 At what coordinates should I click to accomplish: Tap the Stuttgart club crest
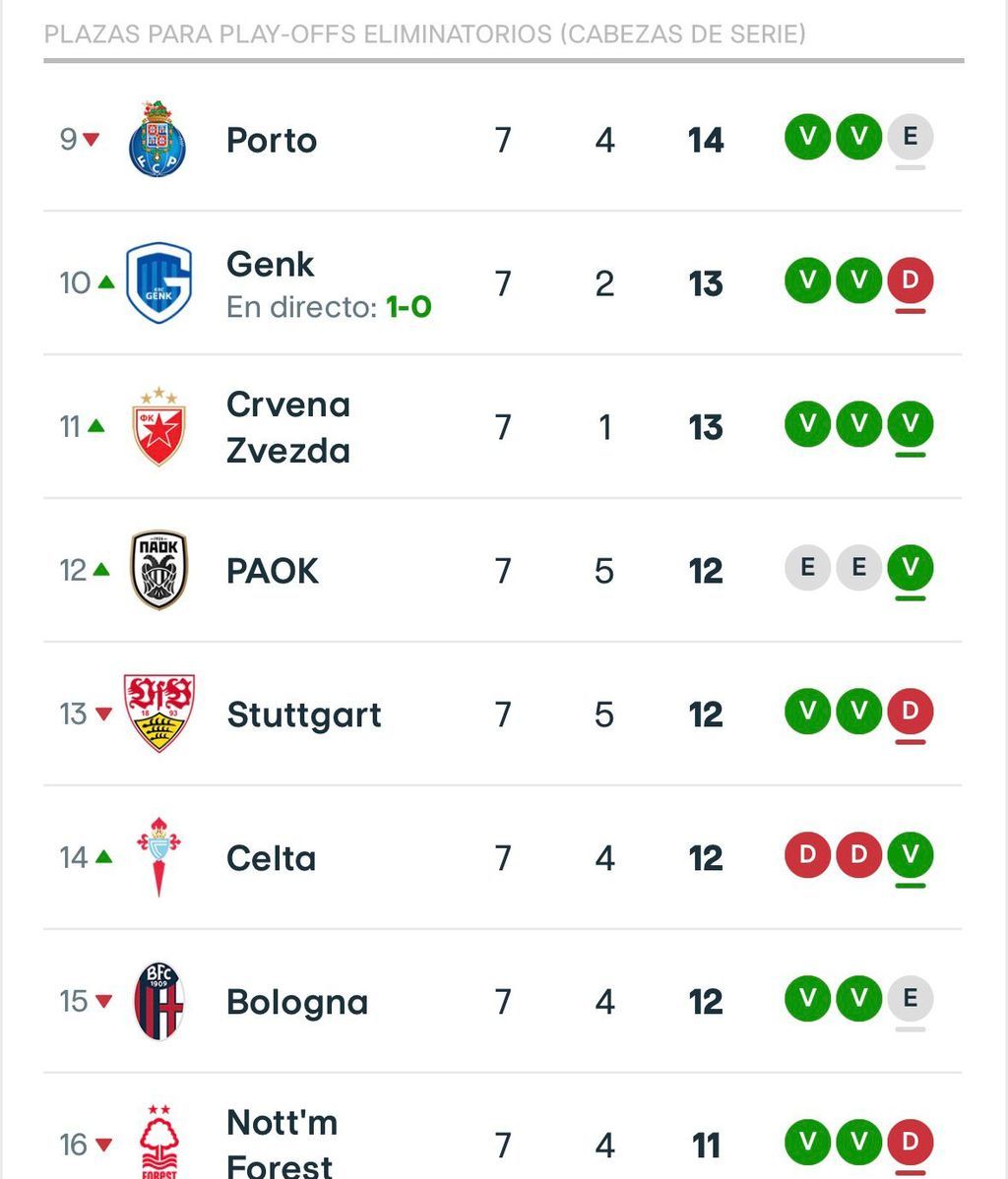[x=158, y=714]
